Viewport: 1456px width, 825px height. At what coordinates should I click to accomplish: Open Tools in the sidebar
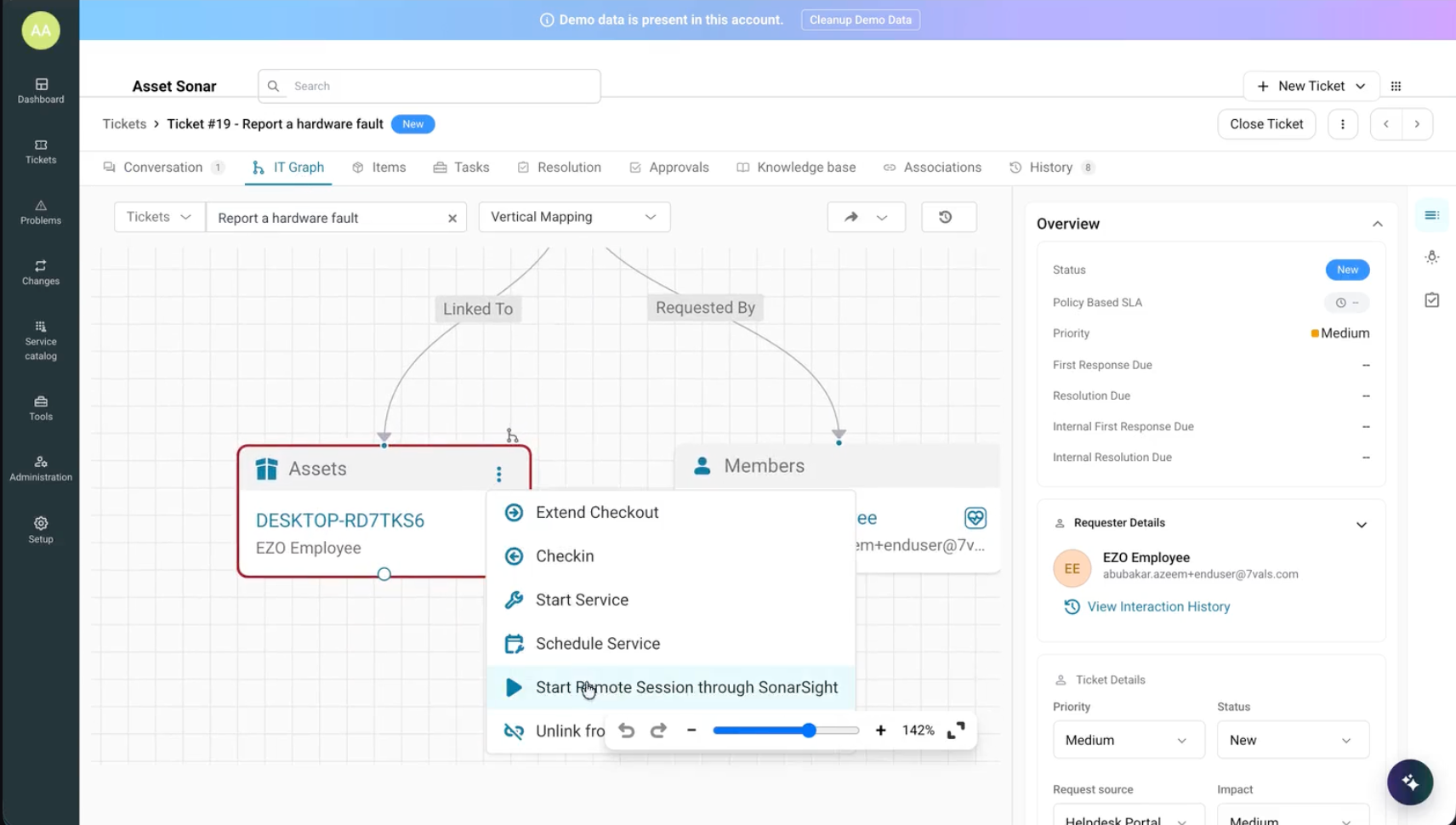pos(41,408)
